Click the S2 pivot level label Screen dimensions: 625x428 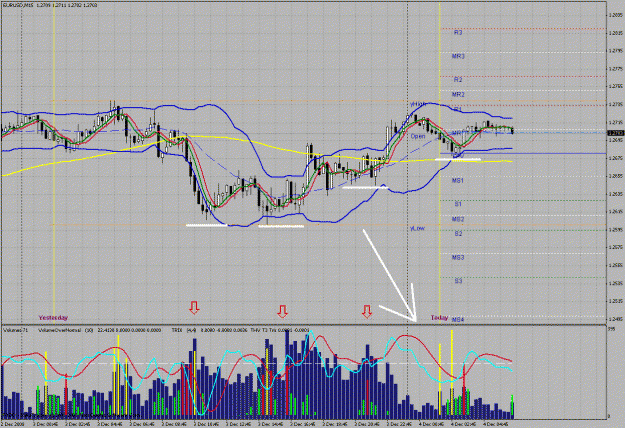tap(458, 234)
